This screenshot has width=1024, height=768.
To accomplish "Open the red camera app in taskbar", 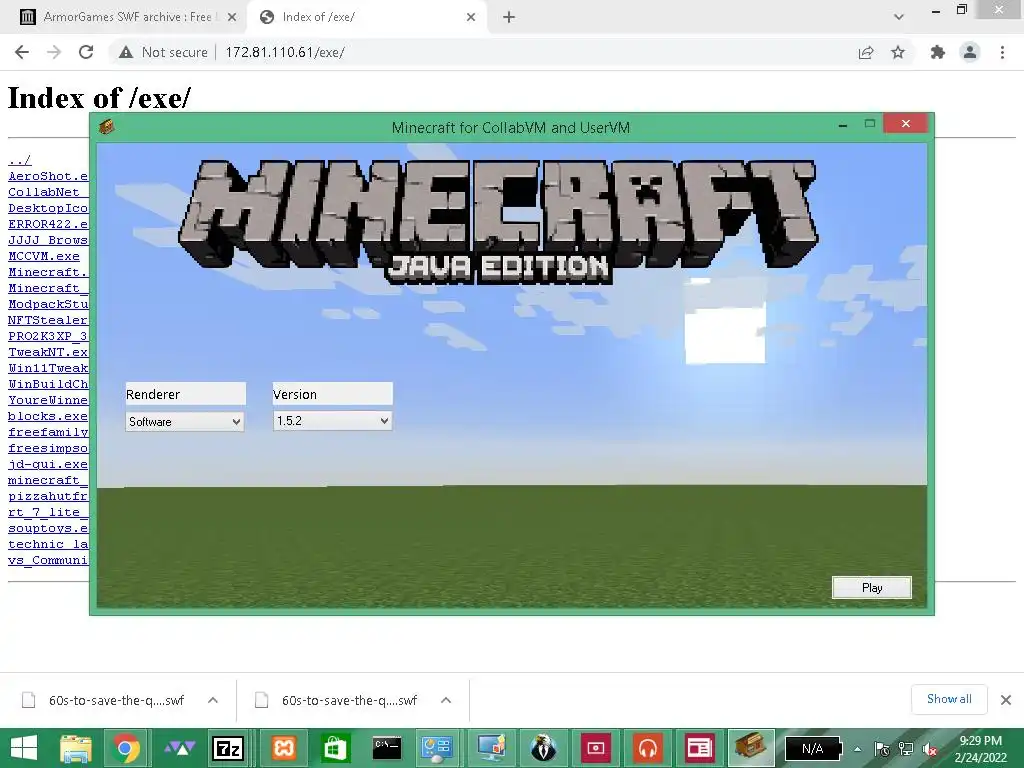I will pos(596,748).
